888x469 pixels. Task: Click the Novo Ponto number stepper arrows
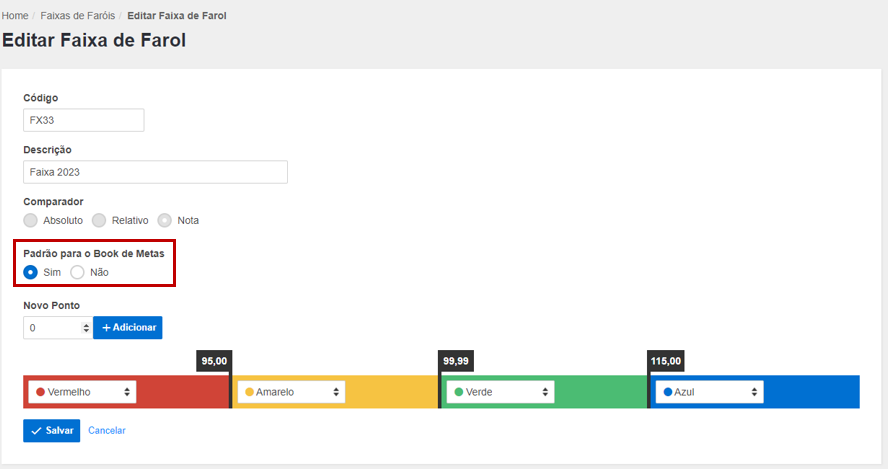(84, 328)
